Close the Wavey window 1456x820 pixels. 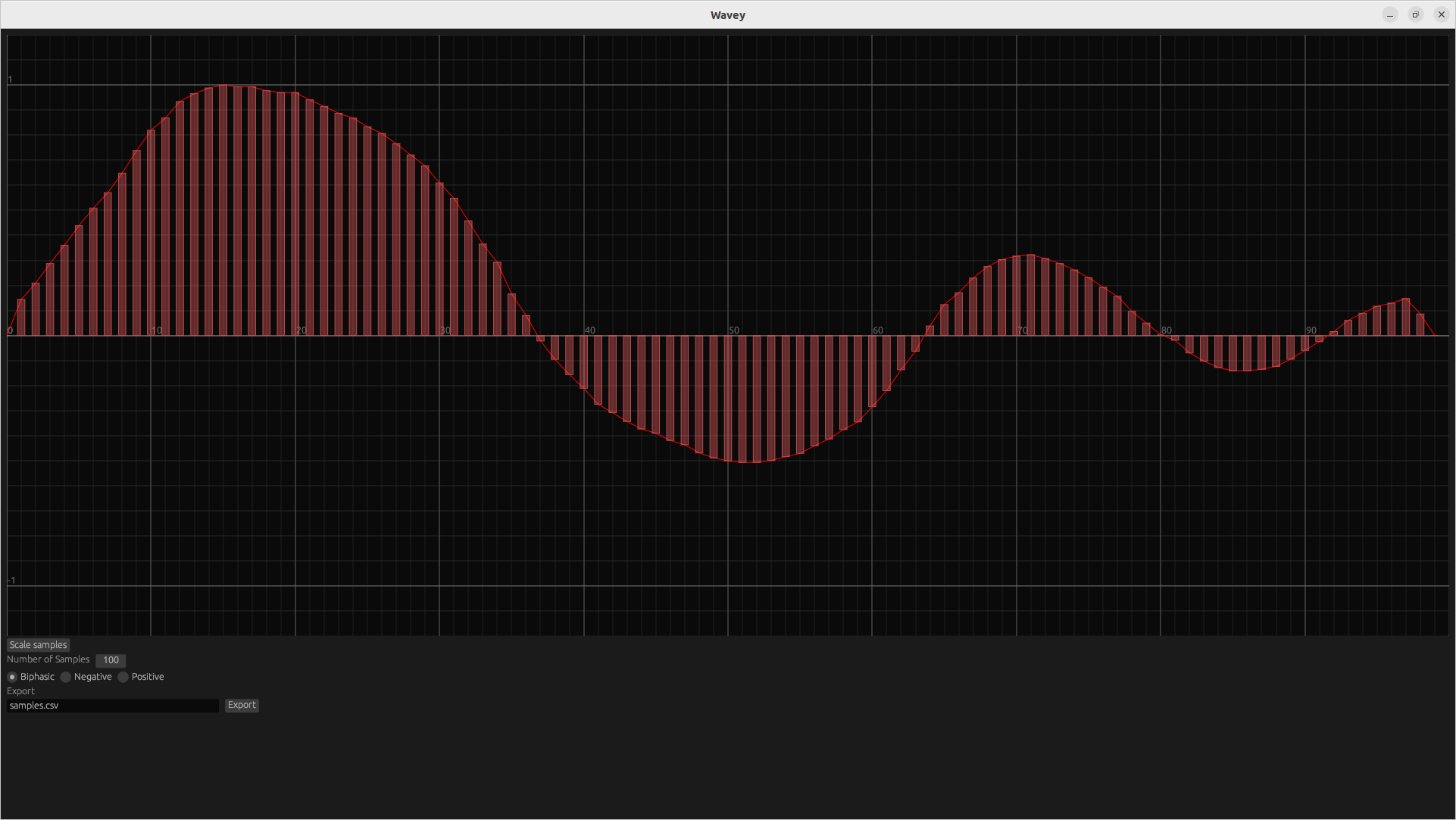coord(1441,15)
